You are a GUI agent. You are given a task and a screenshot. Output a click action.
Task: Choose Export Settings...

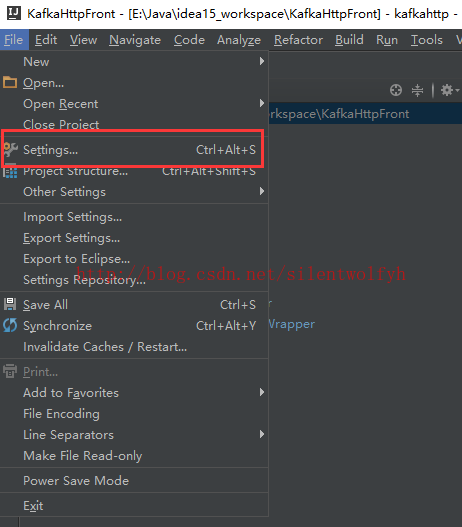[134, 238]
